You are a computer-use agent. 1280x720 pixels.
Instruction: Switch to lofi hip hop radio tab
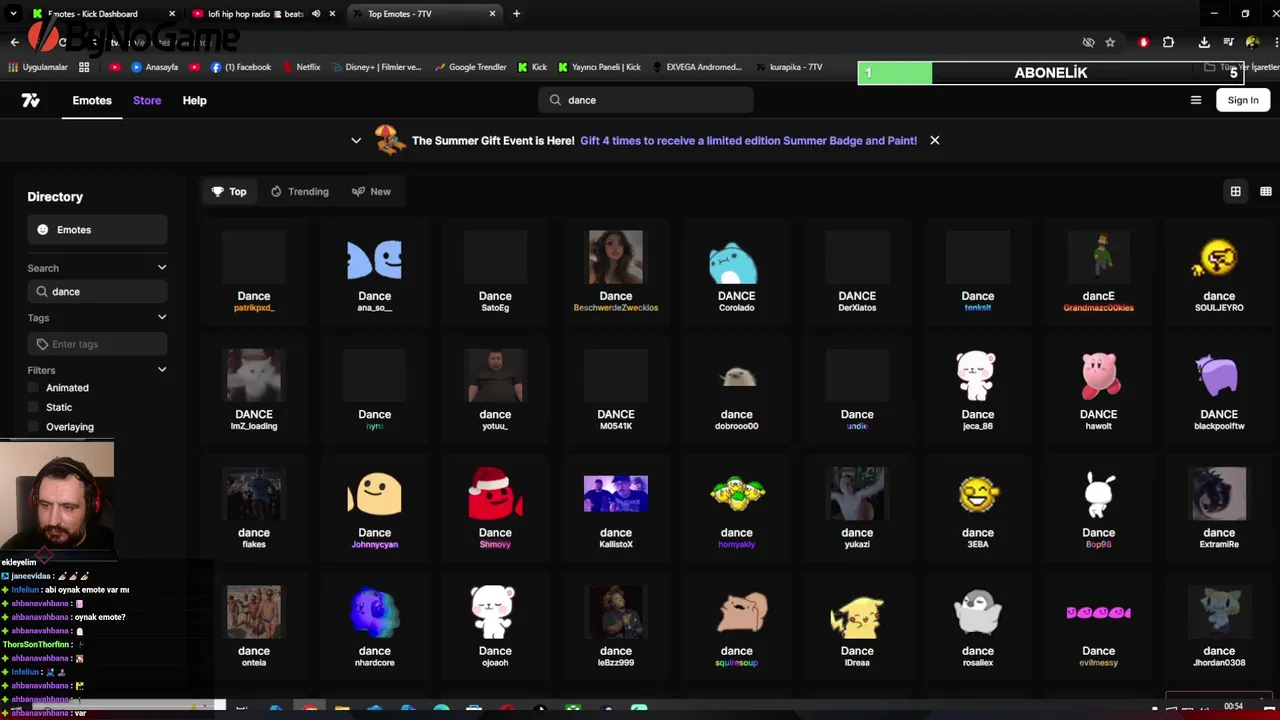click(262, 14)
